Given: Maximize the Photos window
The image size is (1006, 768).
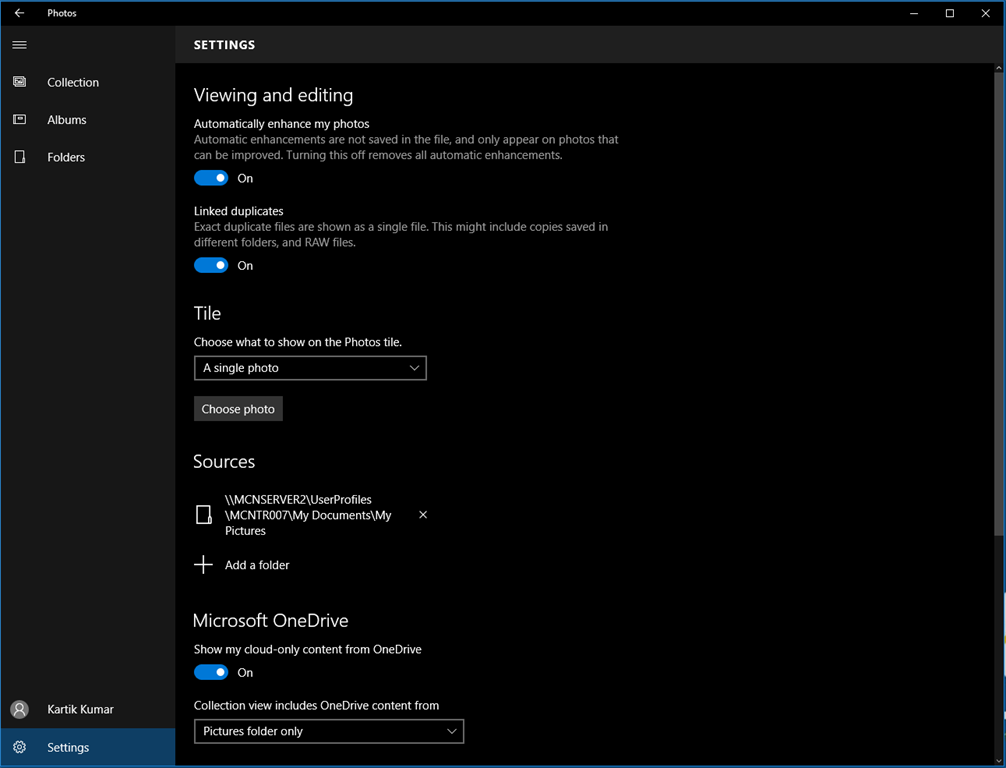Looking at the screenshot, I should (x=949, y=13).
